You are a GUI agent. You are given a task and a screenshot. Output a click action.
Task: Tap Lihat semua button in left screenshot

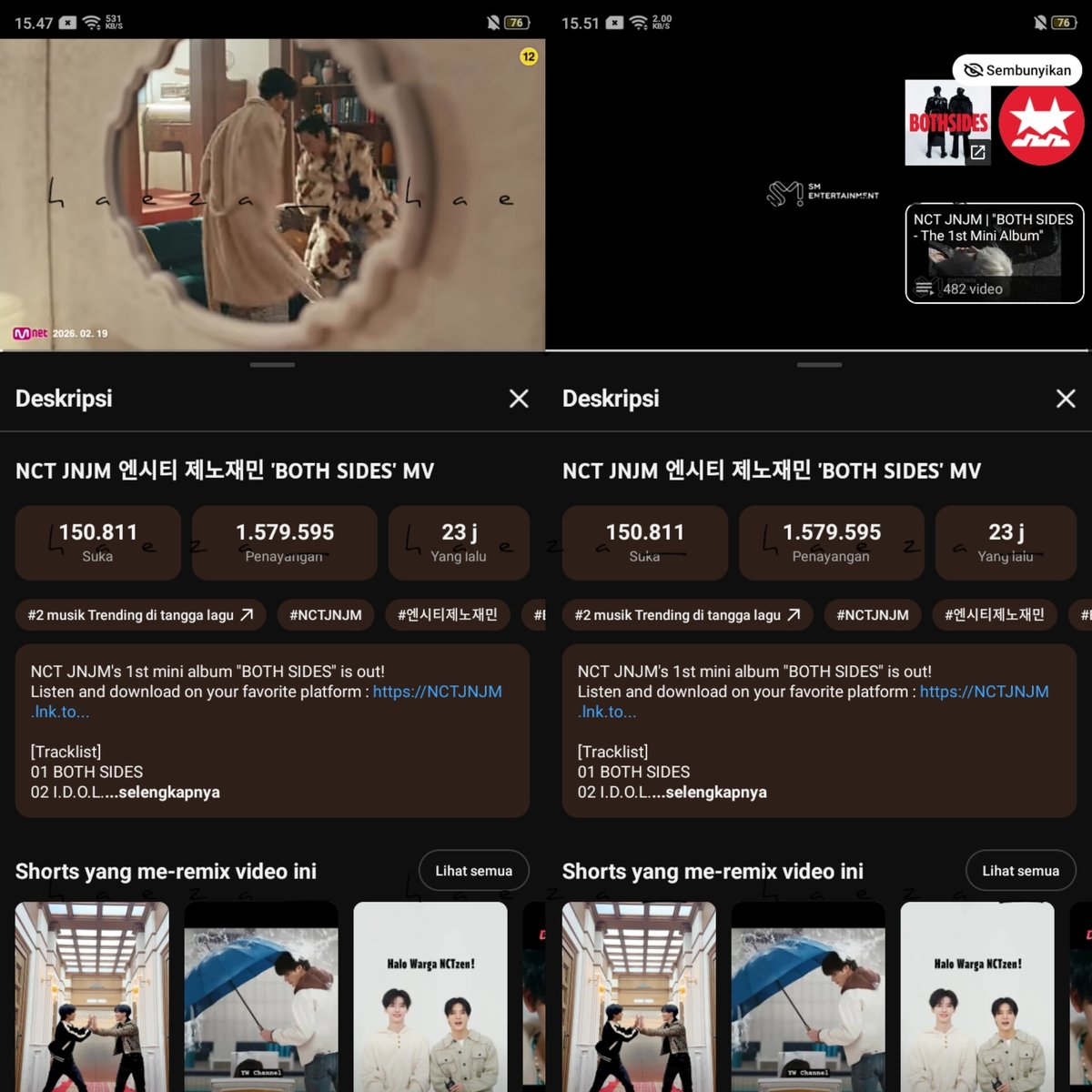click(x=473, y=871)
